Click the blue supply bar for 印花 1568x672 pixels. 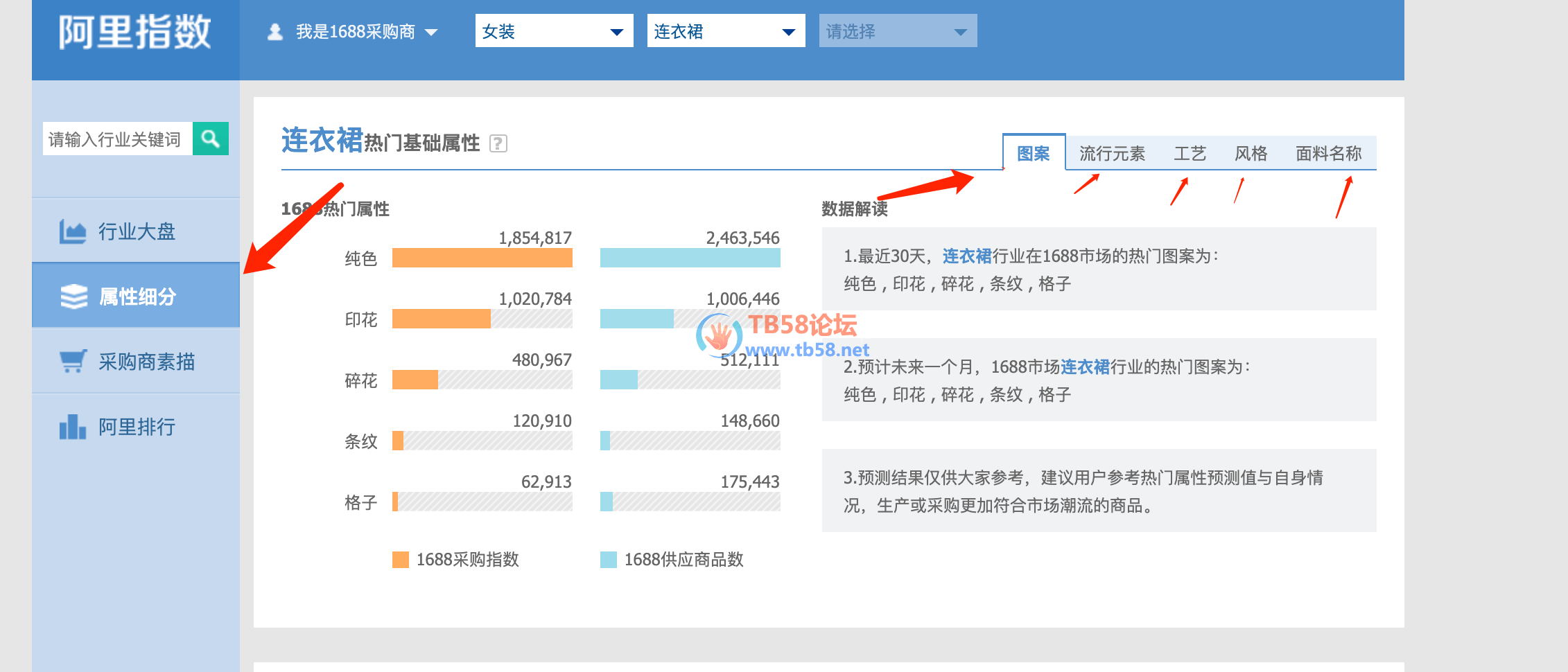pos(637,319)
